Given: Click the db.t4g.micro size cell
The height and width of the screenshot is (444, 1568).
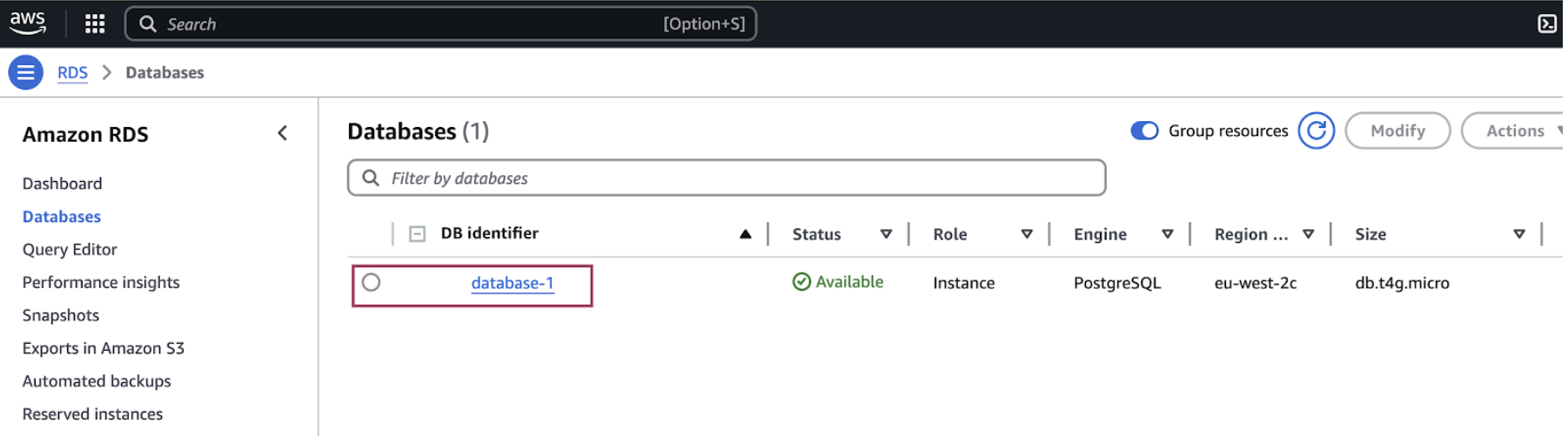Looking at the screenshot, I should tap(1402, 283).
